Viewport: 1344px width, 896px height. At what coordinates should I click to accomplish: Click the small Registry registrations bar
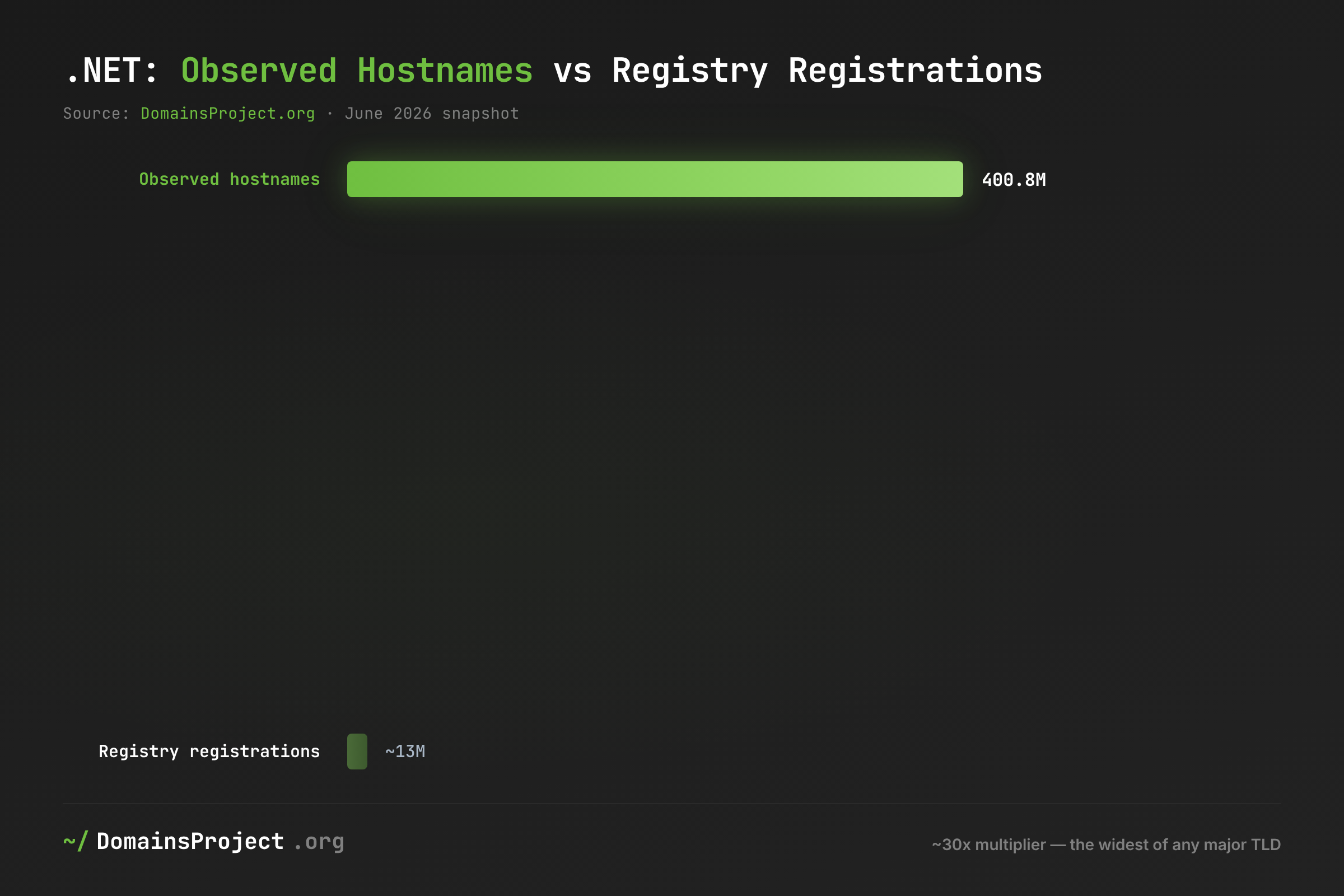point(357,752)
